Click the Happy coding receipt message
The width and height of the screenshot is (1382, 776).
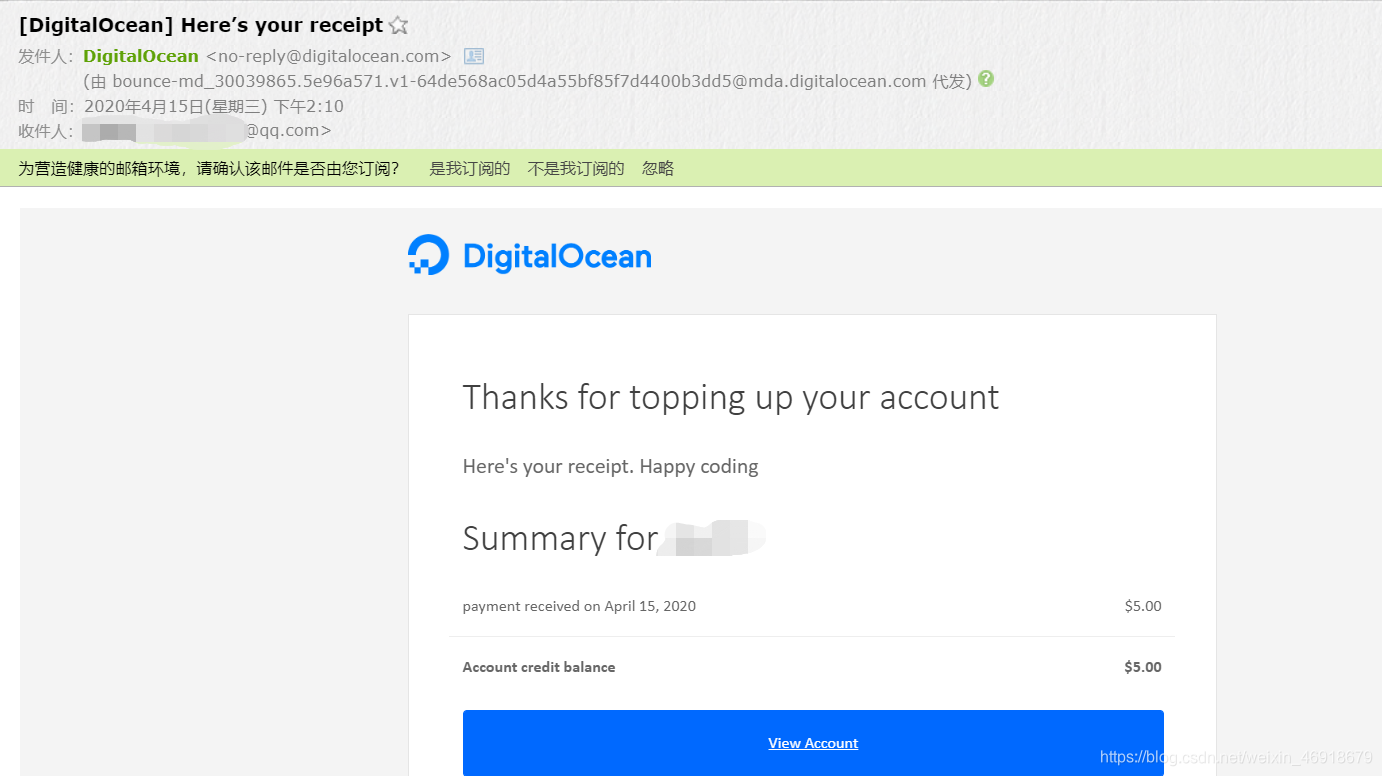point(610,466)
